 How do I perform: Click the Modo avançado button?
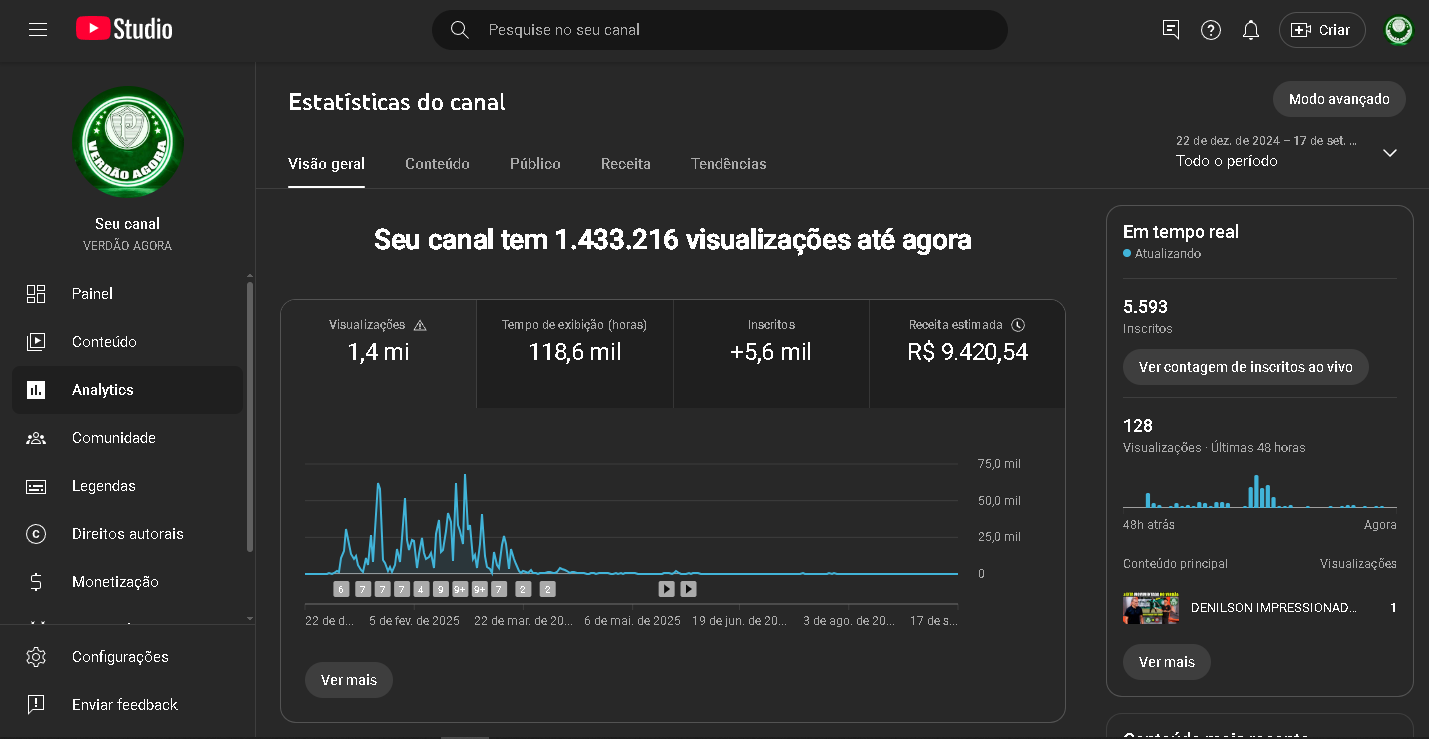point(1339,99)
